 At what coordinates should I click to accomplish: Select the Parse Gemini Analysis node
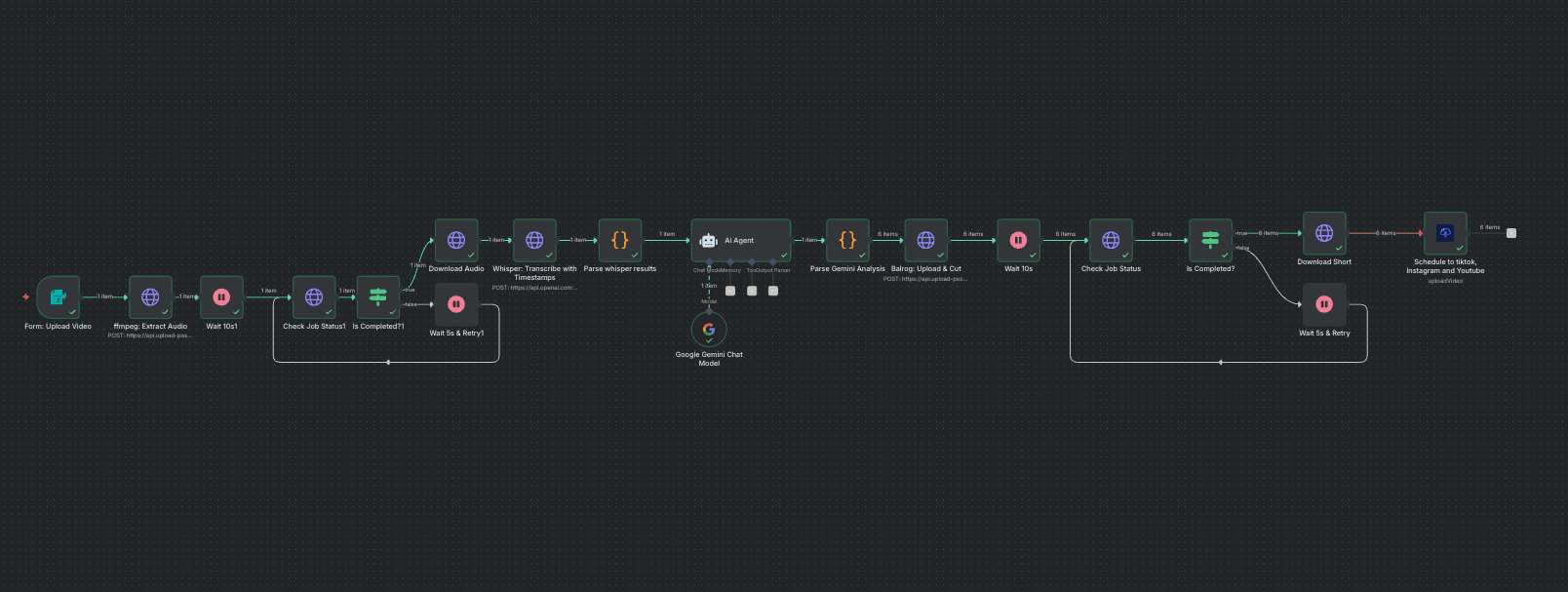click(847, 240)
